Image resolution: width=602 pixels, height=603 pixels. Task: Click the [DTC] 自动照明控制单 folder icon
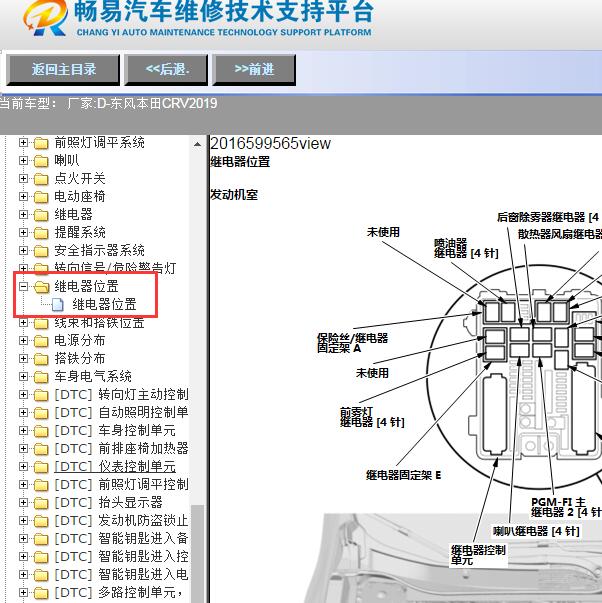pyautogui.click(x=41, y=413)
